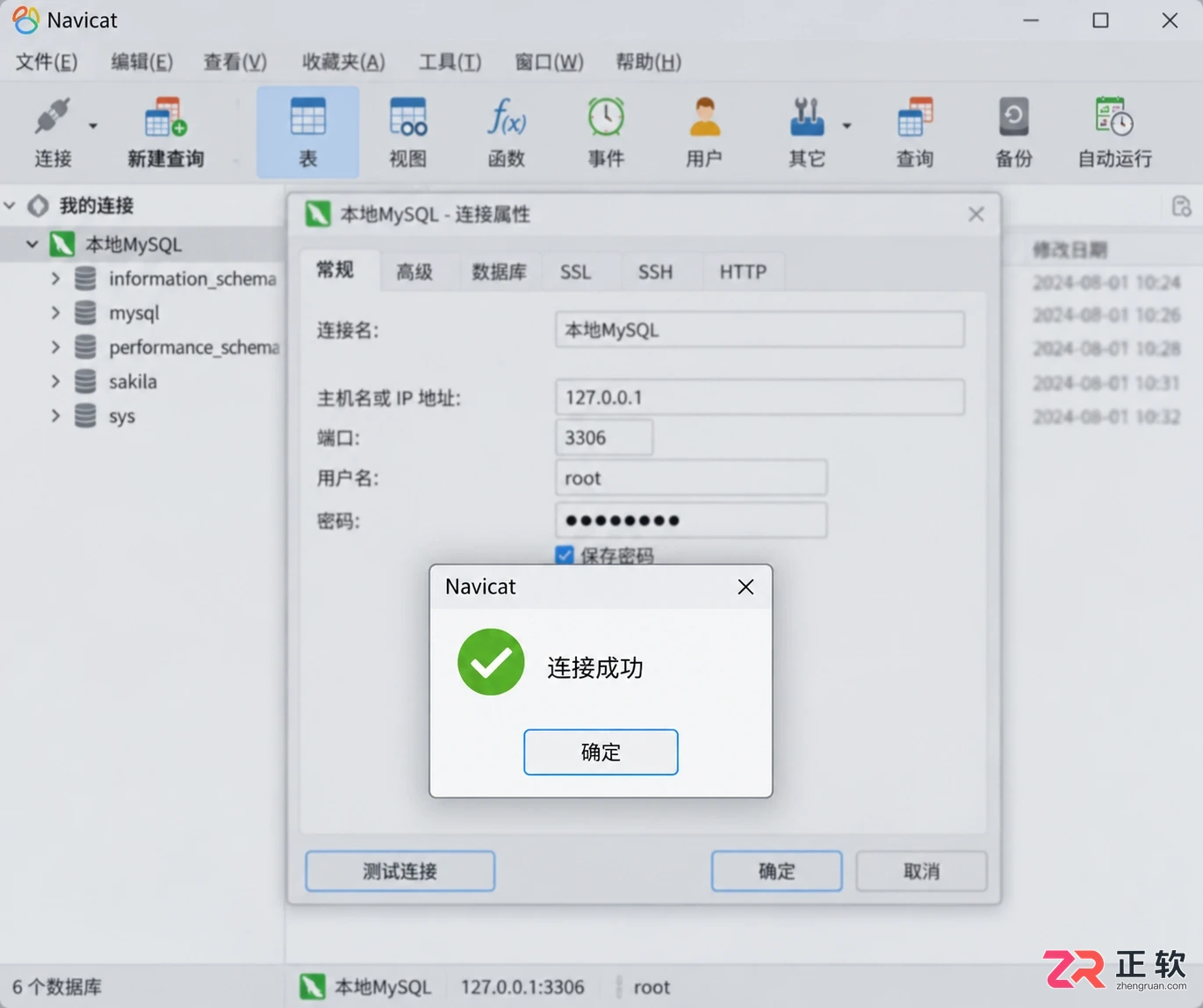Click the 密码 password field
The width and height of the screenshot is (1203, 1008).
point(691,520)
